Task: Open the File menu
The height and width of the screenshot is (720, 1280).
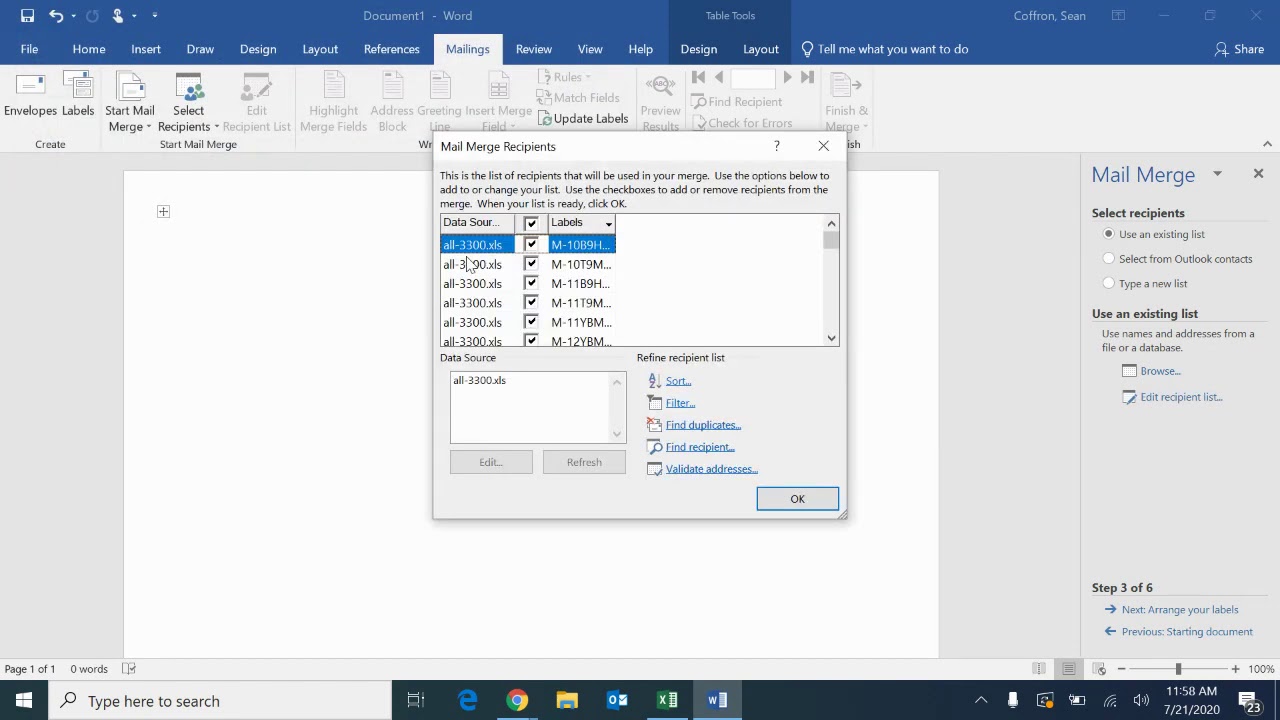Action: pos(29,49)
